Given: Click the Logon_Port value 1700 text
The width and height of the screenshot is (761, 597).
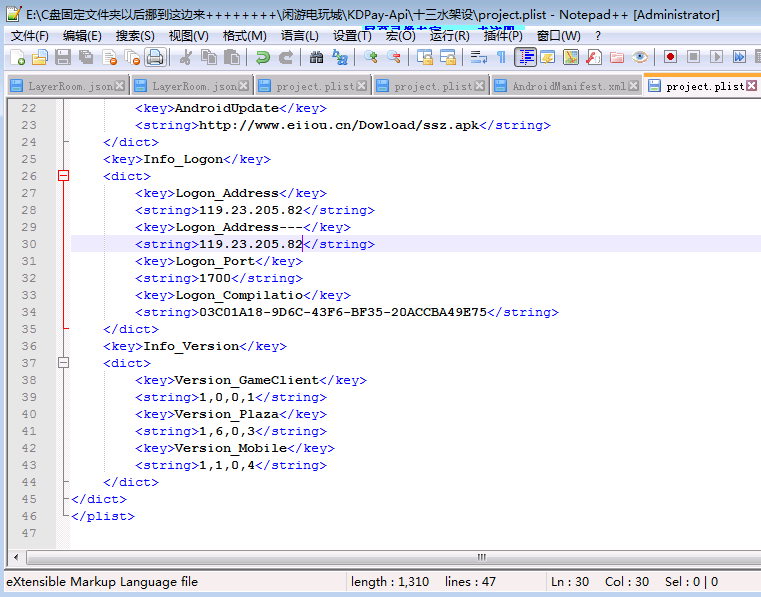Looking at the screenshot, I should pos(214,278).
